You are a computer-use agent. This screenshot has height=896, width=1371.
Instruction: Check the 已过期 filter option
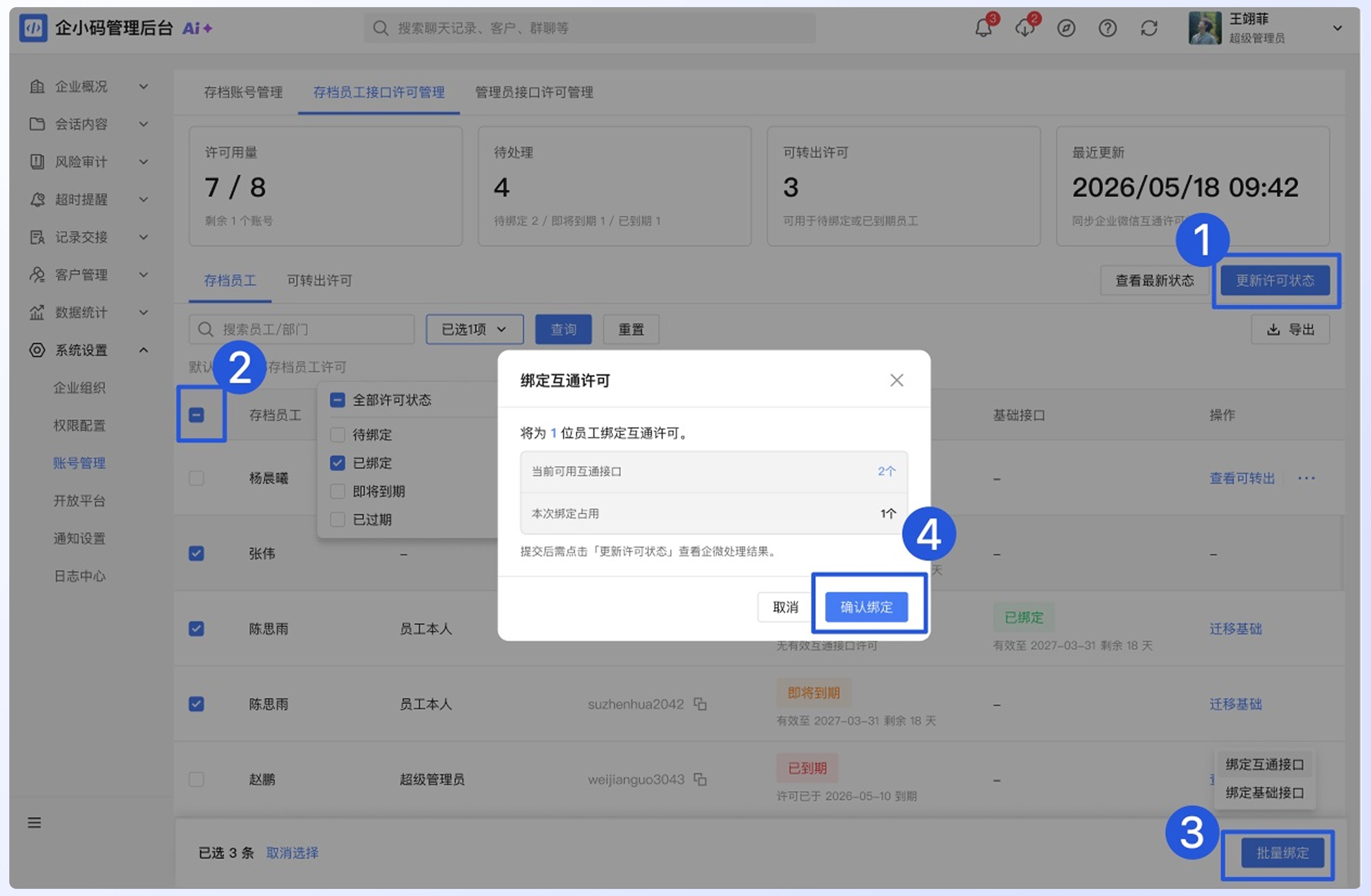click(x=338, y=520)
